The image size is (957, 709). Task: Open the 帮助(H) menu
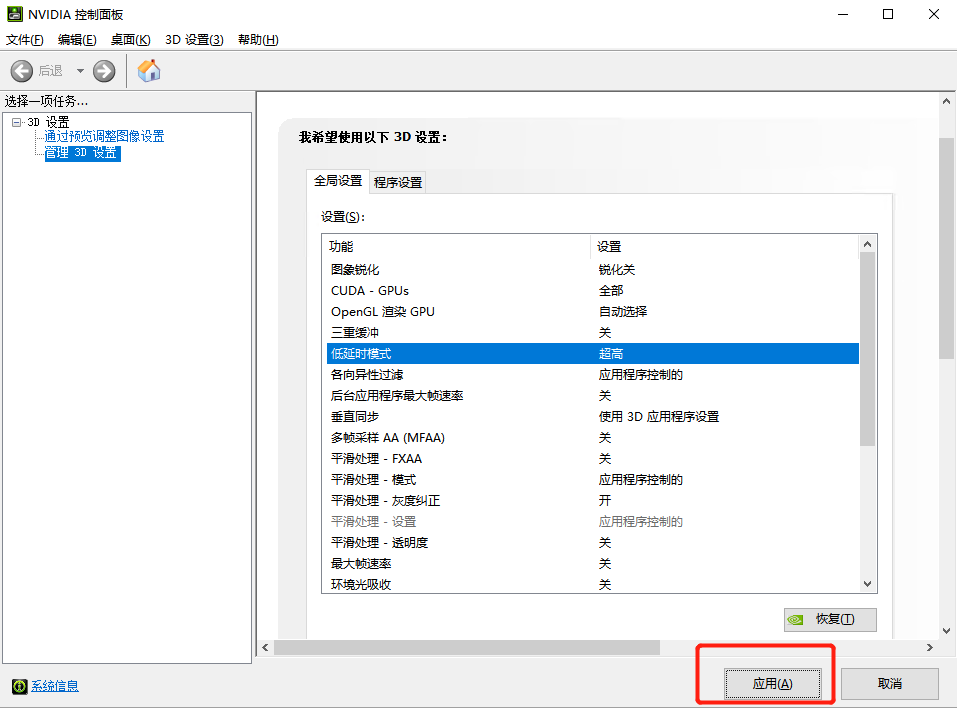click(x=258, y=40)
